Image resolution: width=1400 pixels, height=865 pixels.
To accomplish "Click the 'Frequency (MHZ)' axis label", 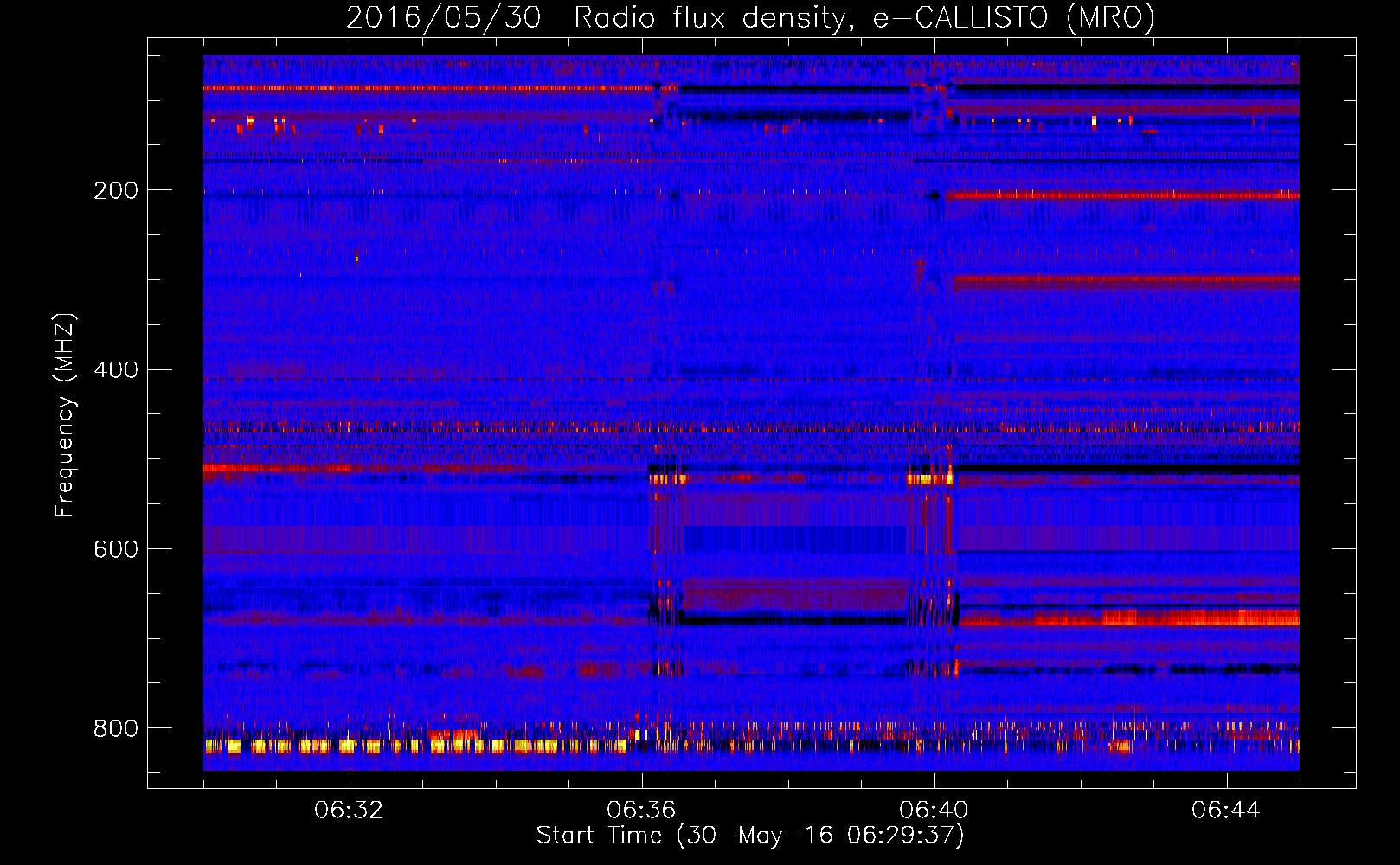I will coord(65,414).
